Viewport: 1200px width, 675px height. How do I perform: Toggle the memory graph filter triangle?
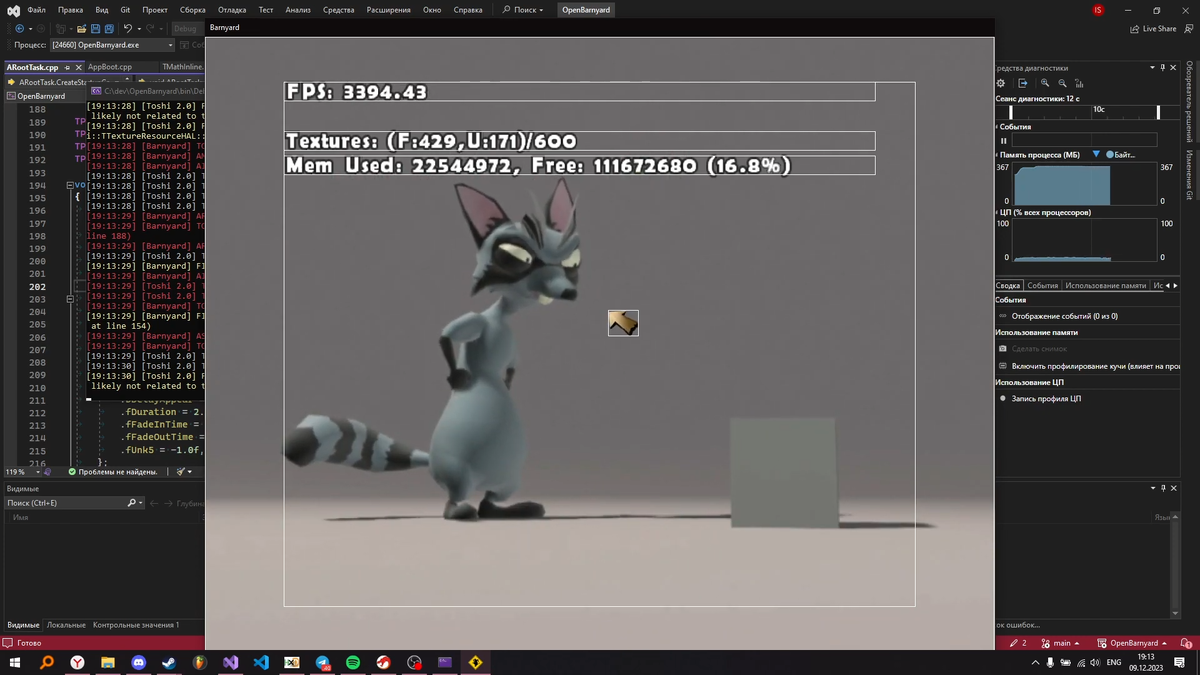(1096, 154)
